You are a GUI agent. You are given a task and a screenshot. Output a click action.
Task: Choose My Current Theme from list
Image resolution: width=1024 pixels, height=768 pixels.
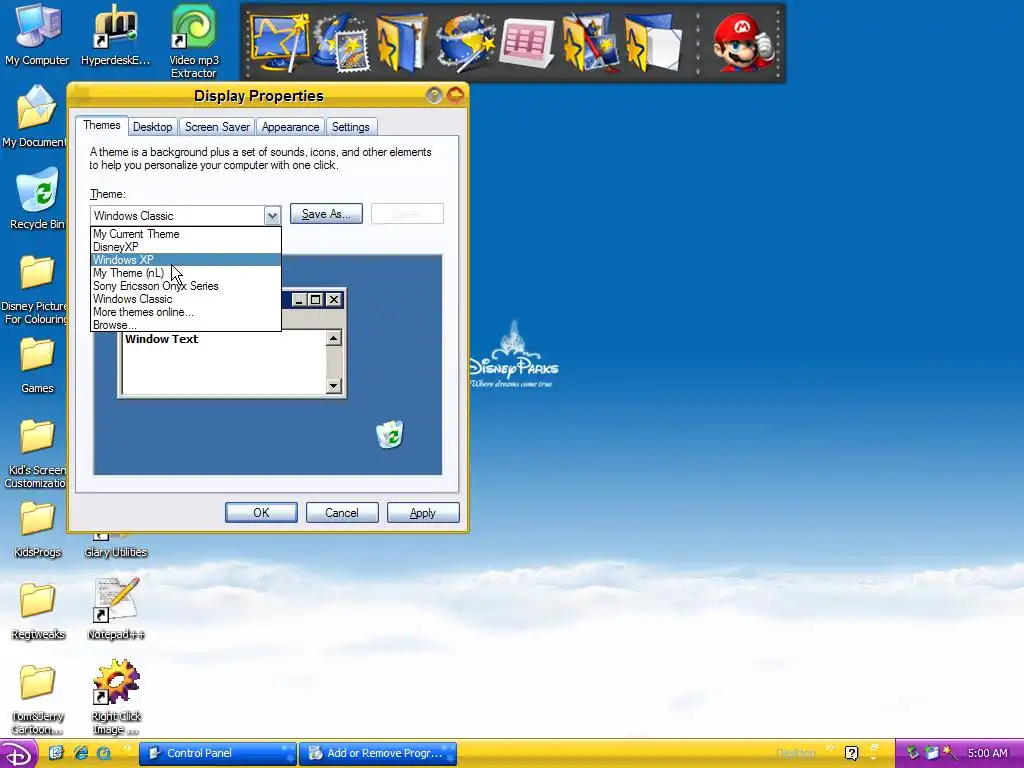point(186,234)
